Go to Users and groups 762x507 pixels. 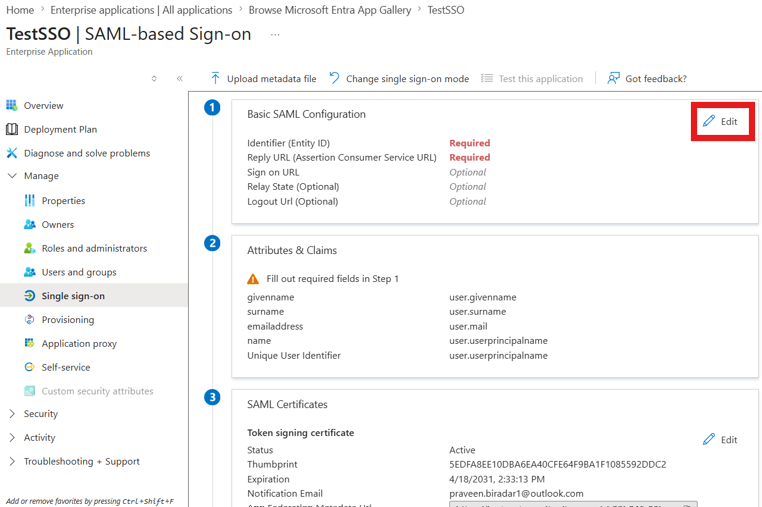coord(79,272)
